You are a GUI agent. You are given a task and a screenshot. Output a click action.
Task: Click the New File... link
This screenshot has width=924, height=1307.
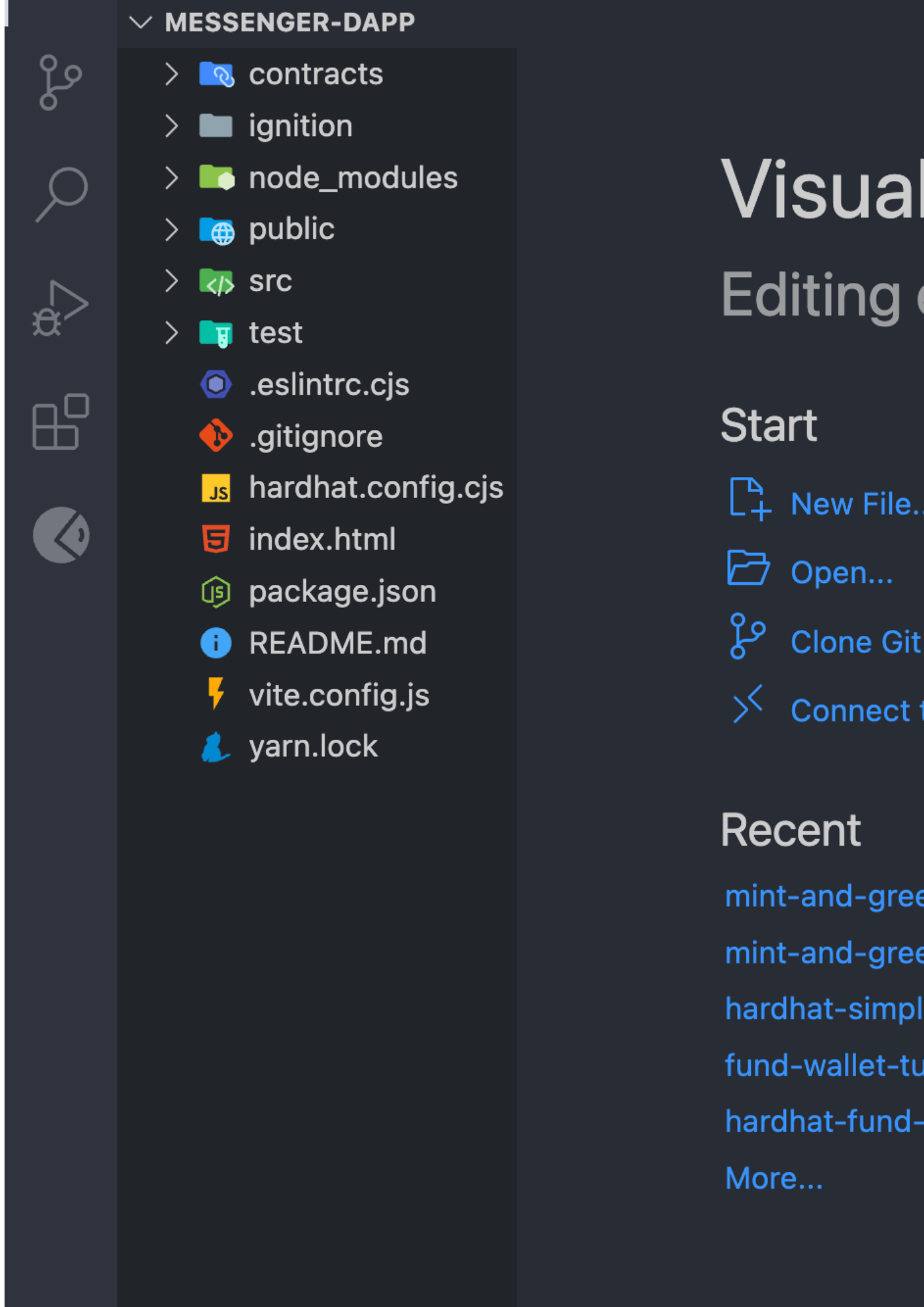point(857,505)
